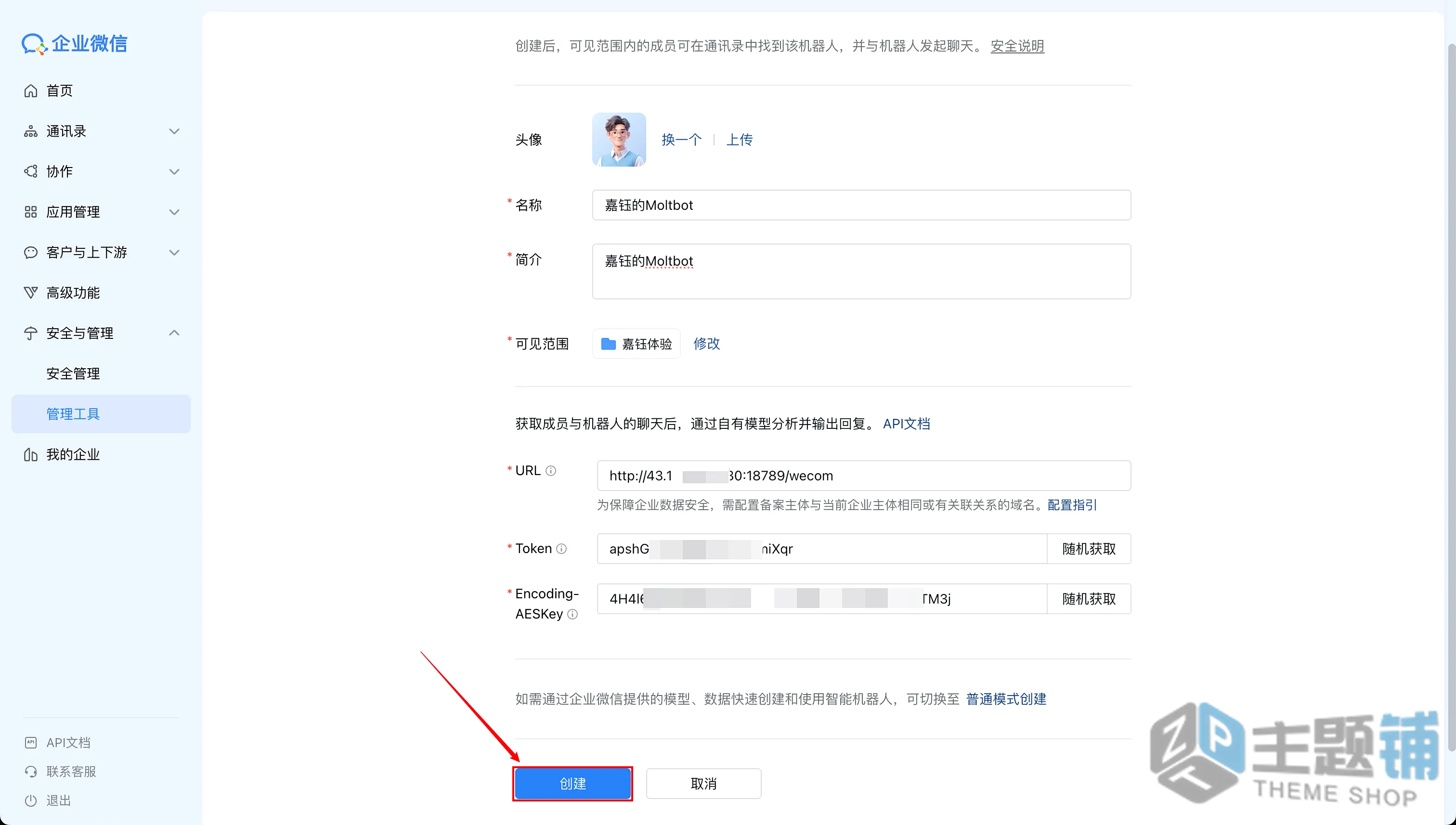Viewport: 1456px width, 825px height.
Task: Click 随机获取 for Token
Action: coord(1089,549)
